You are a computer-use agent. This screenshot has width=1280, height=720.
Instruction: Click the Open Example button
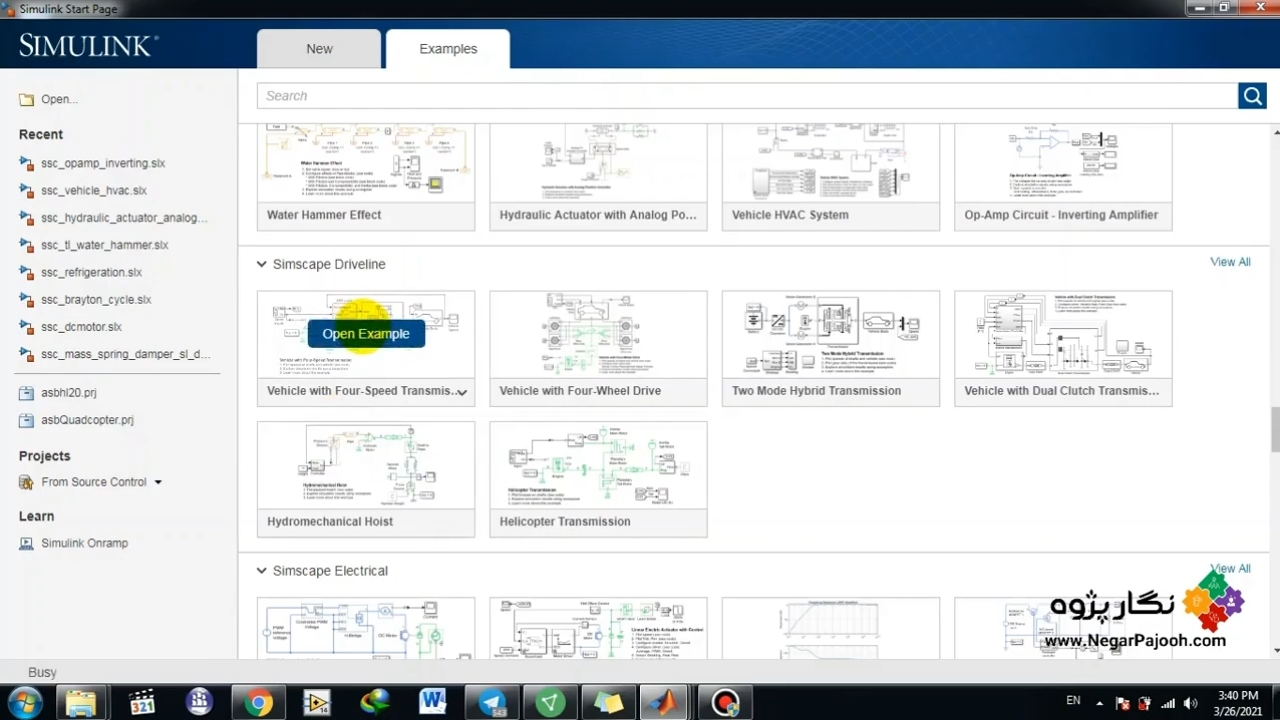[x=366, y=334]
